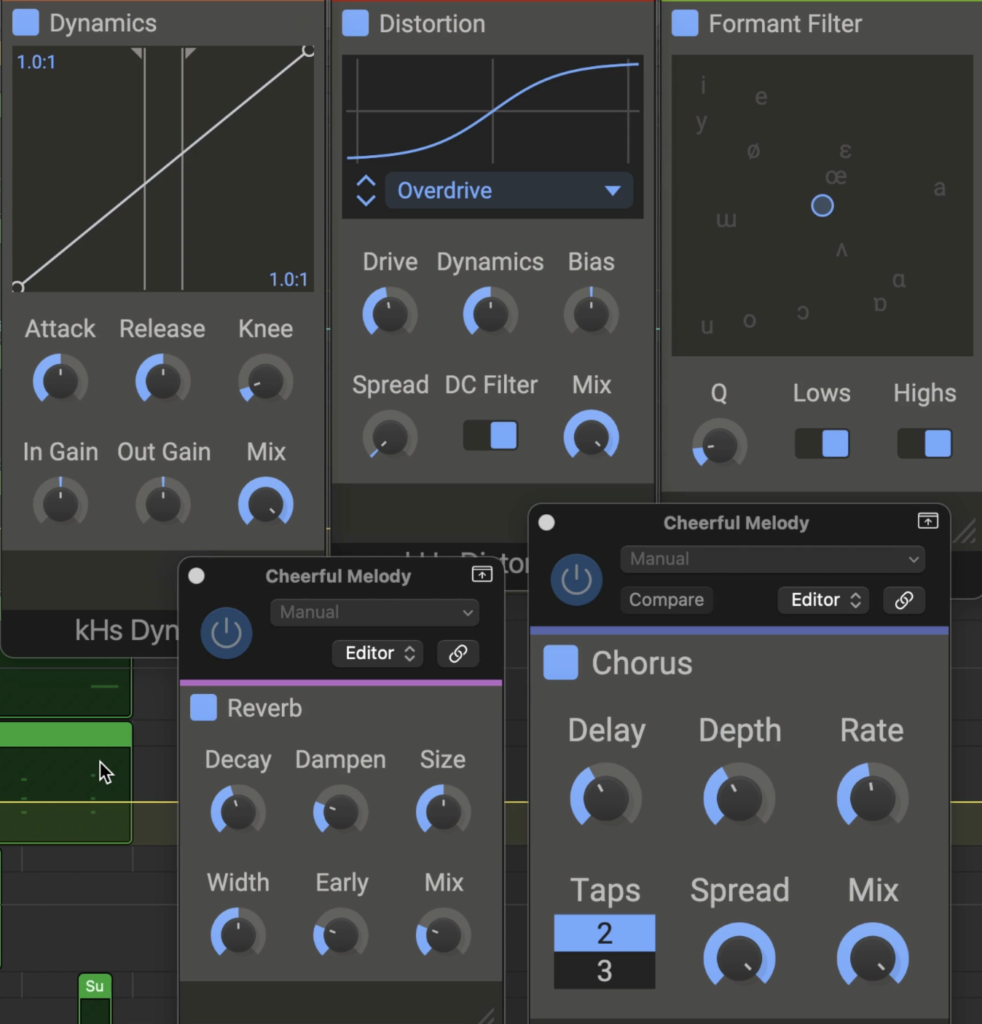This screenshot has height=1024, width=982.
Task: Click the Reverb Dampen knob
Action: 340,812
